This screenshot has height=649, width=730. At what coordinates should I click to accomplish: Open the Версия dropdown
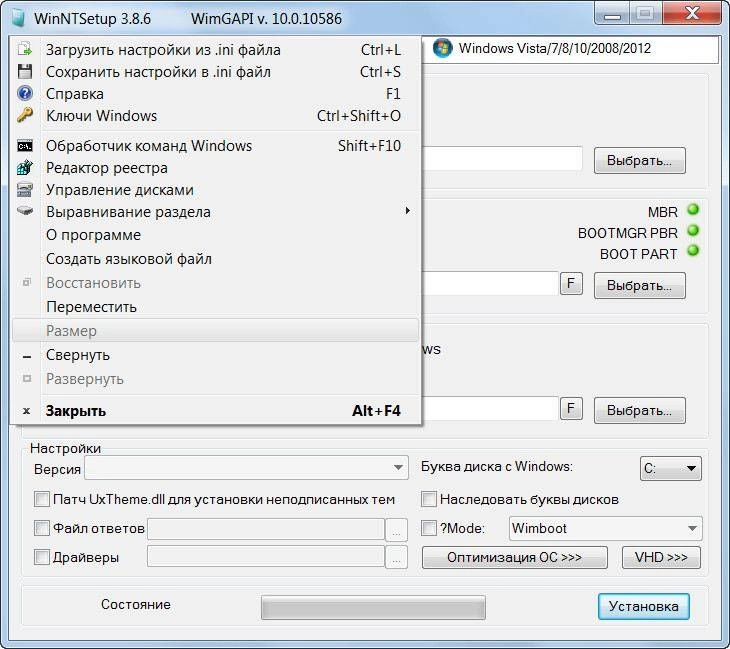coord(246,467)
